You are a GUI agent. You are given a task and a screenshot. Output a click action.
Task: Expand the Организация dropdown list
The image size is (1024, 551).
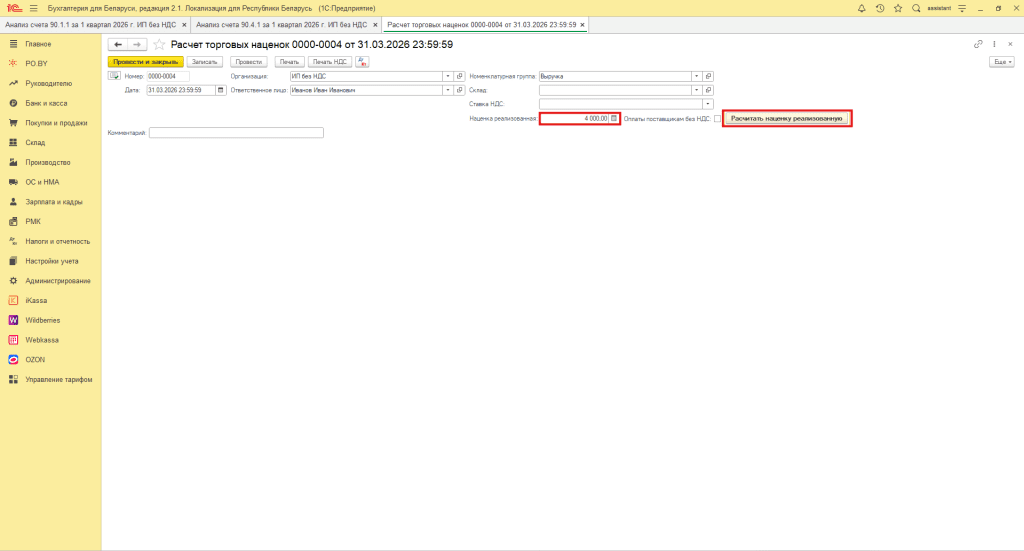click(x=448, y=76)
